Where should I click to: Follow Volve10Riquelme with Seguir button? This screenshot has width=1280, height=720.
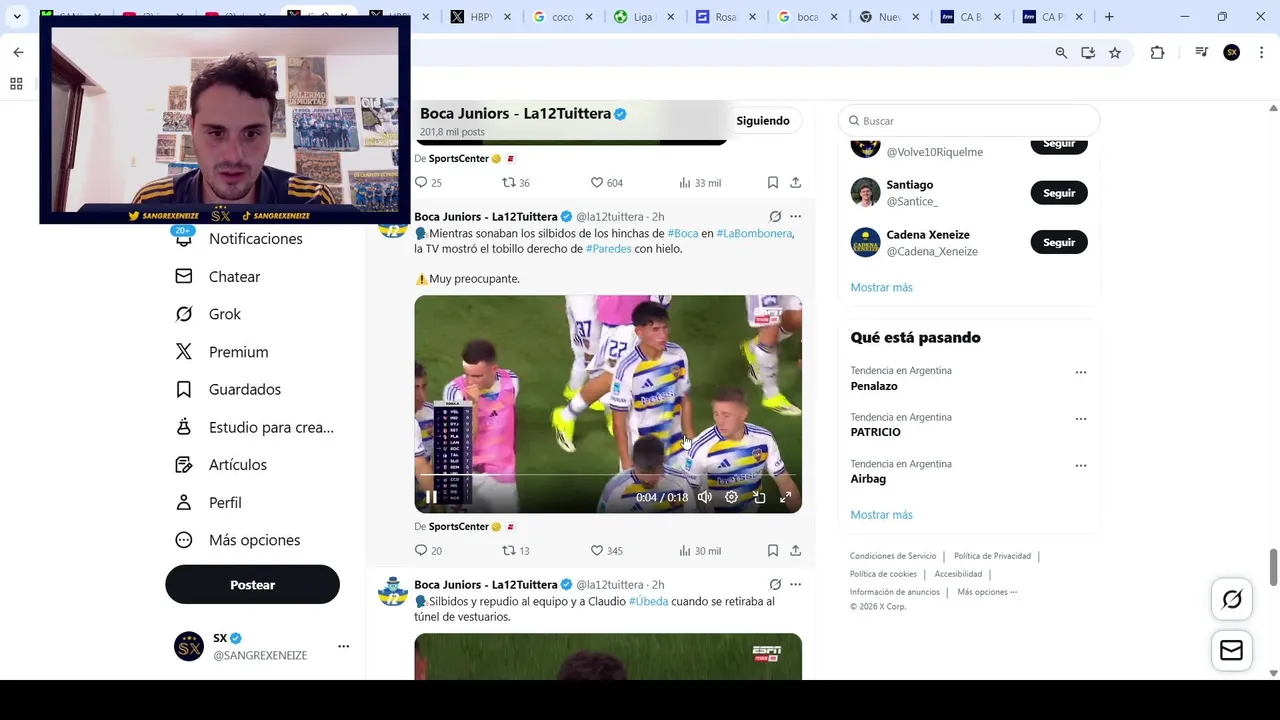[1059, 144]
